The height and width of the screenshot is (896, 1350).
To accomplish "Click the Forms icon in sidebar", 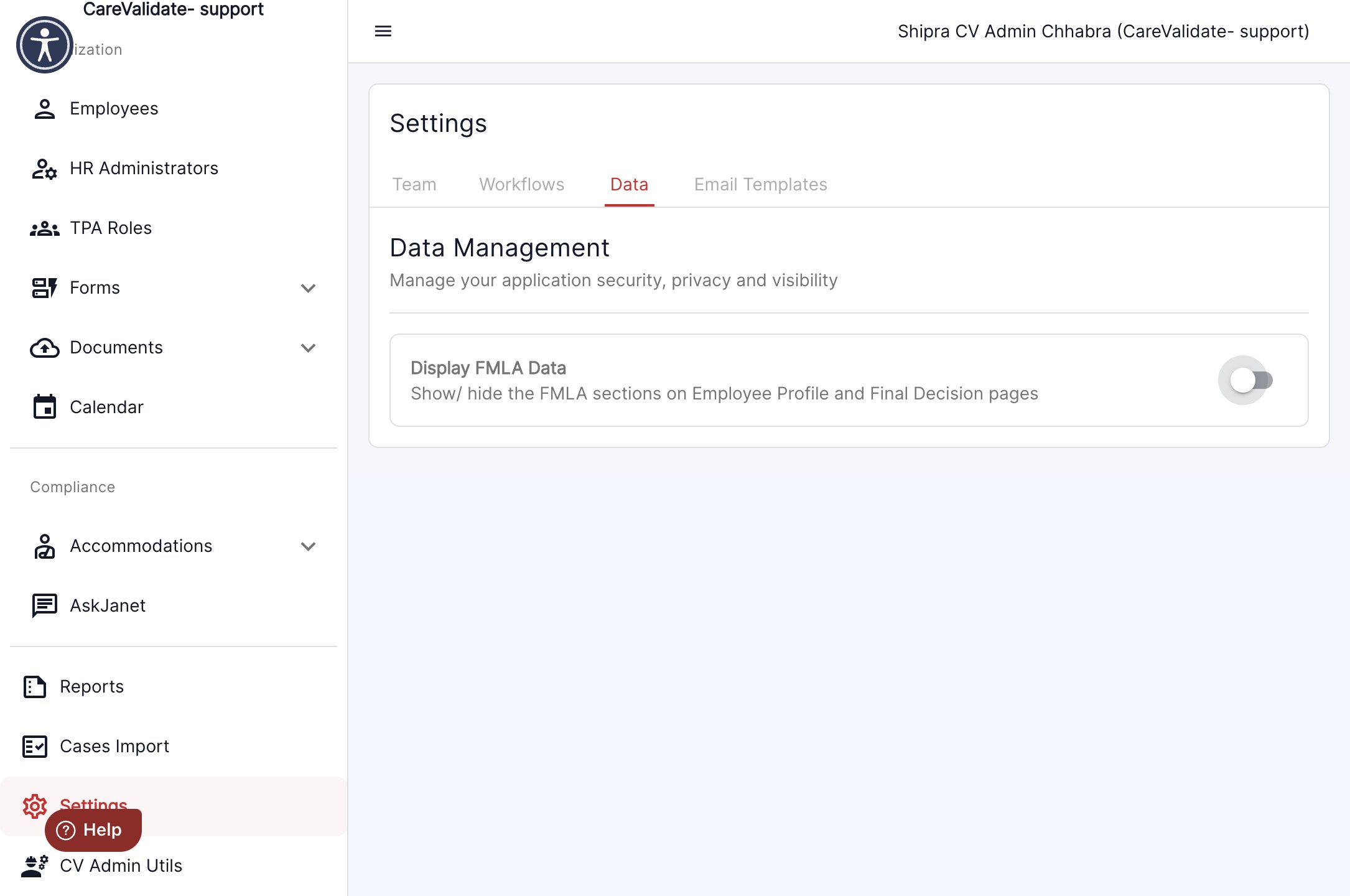I will (44, 288).
